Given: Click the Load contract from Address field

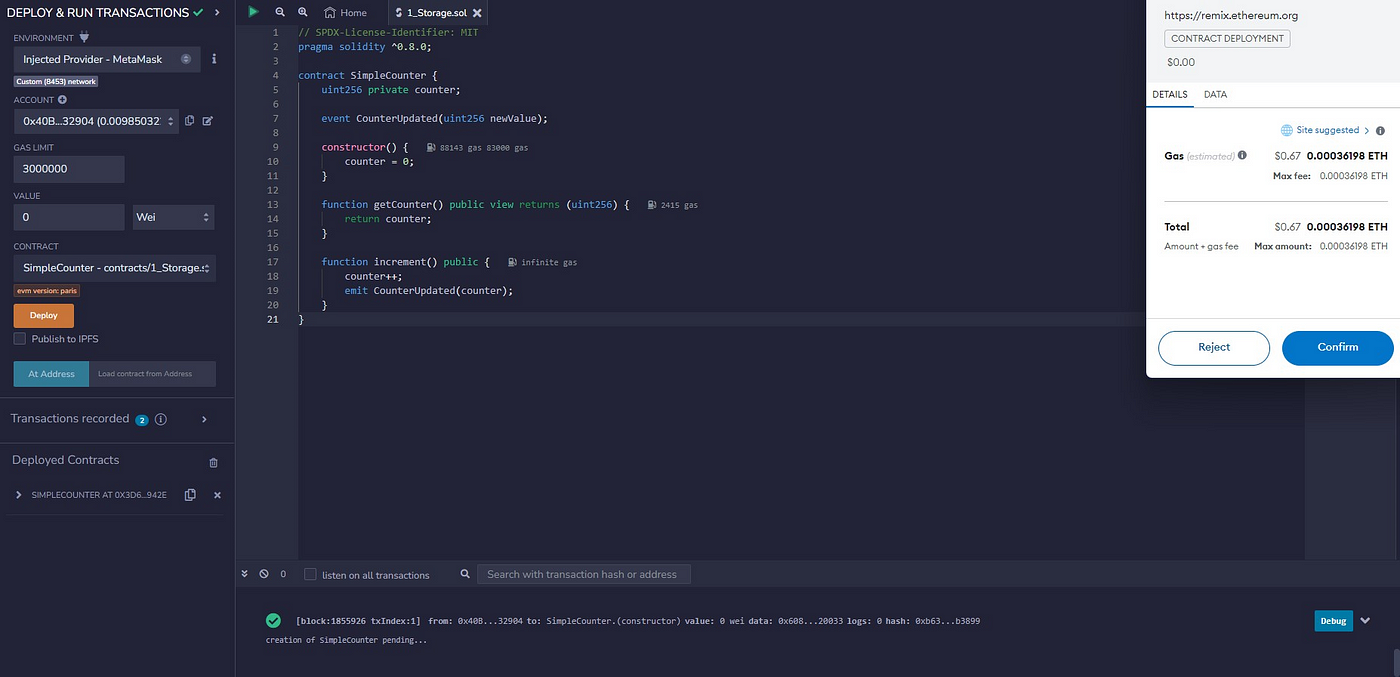Looking at the screenshot, I should 152,374.
